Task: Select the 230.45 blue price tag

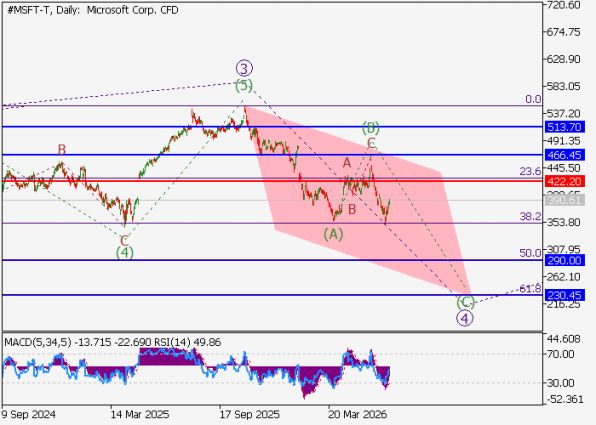Action: (x=565, y=295)
